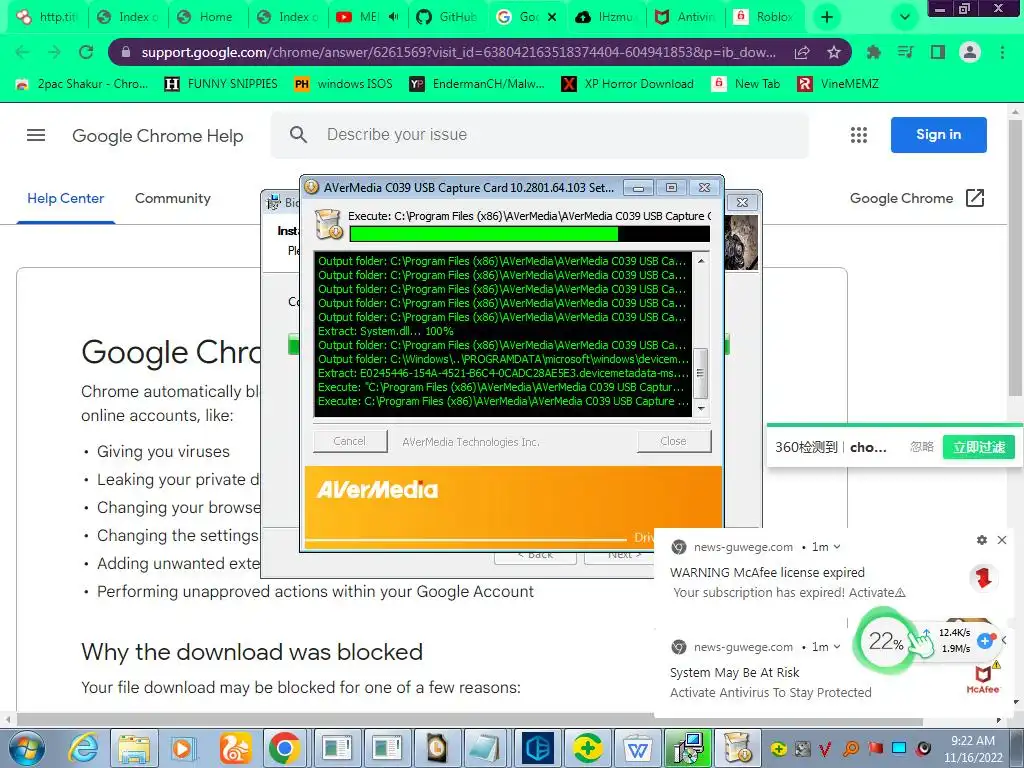This screenshot has height=768, width=1024.
Task: Switch to the Antivirus McAfee tab
Action: pos(685,17)
